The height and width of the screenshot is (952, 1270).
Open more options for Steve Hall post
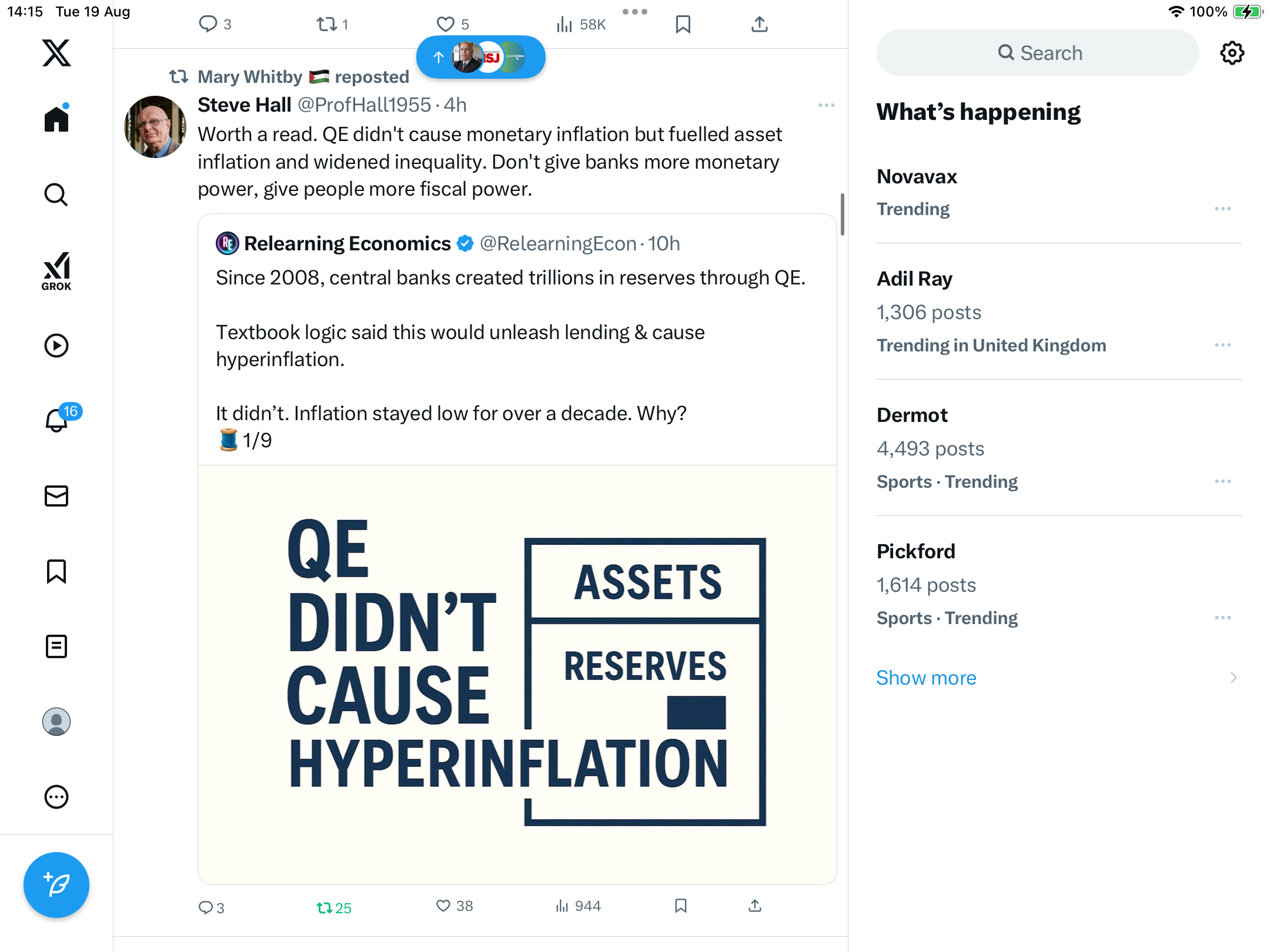coord(826,105)
